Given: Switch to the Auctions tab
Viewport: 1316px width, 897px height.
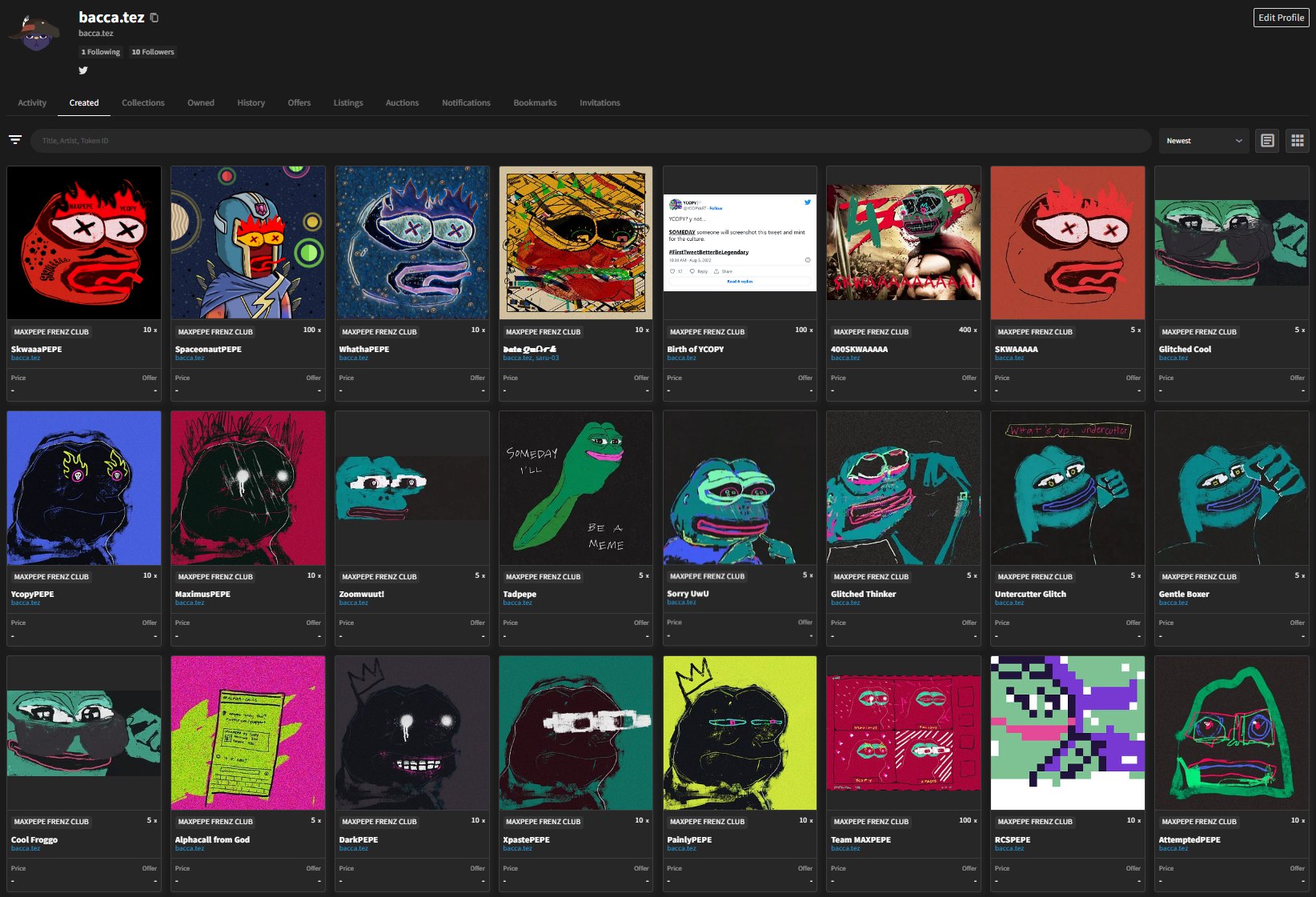Looking at the screenshot, I should [x=402, y=102].
